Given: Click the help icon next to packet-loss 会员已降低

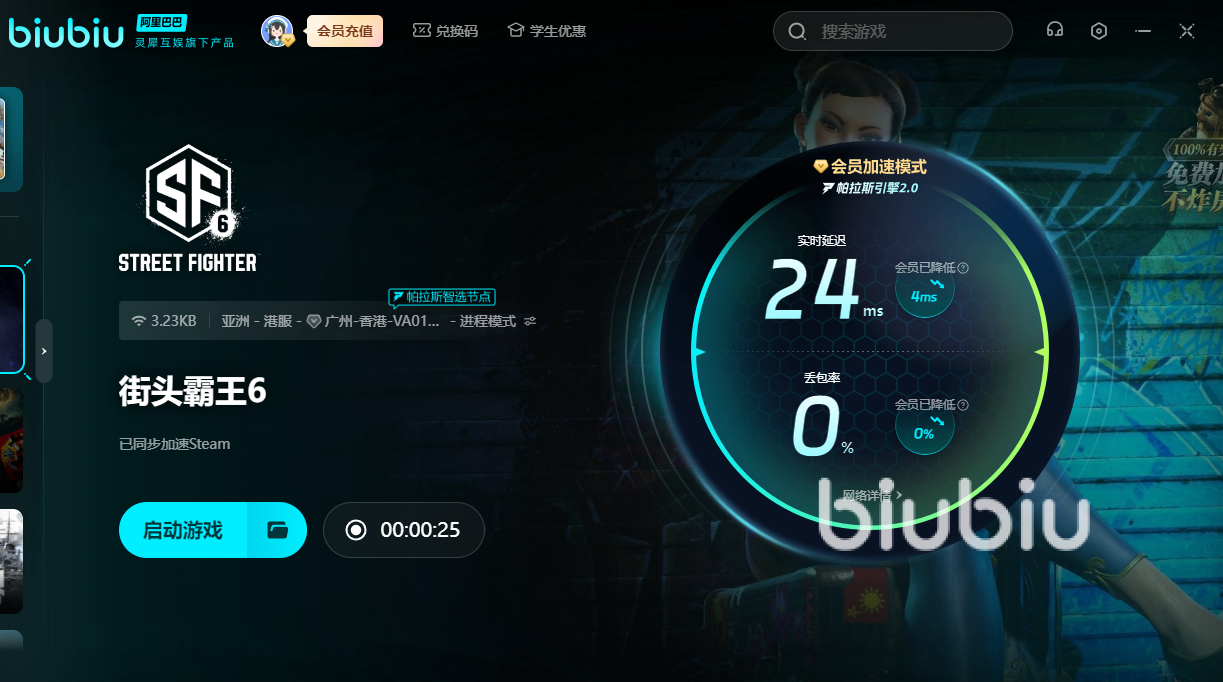Looking at the screenshot, I should pyautogui.click(x=963, y=405).
